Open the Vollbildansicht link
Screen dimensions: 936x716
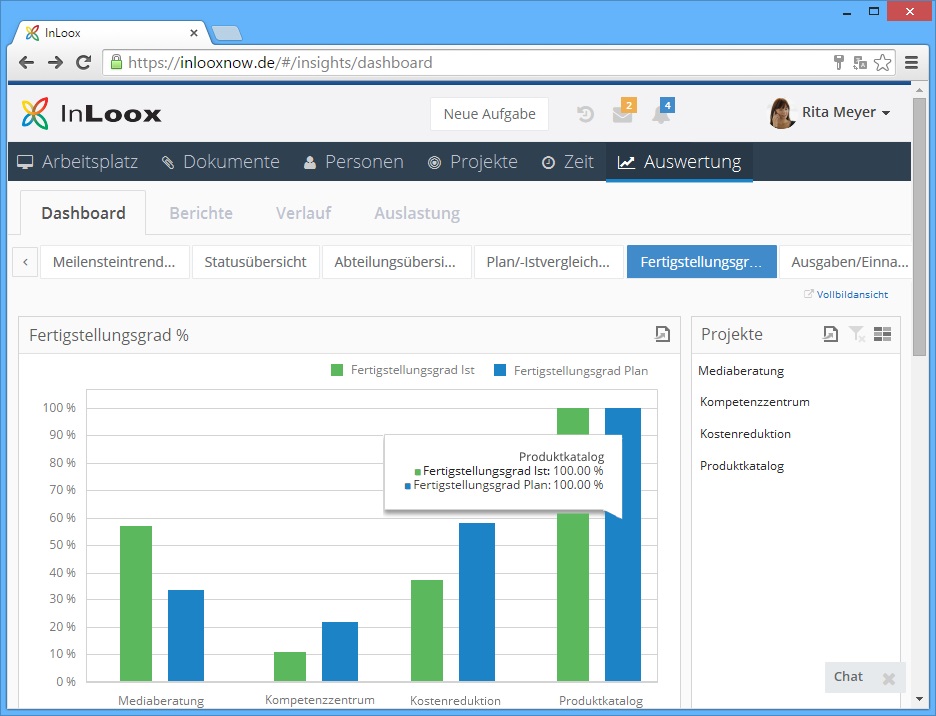coord(846,294)
